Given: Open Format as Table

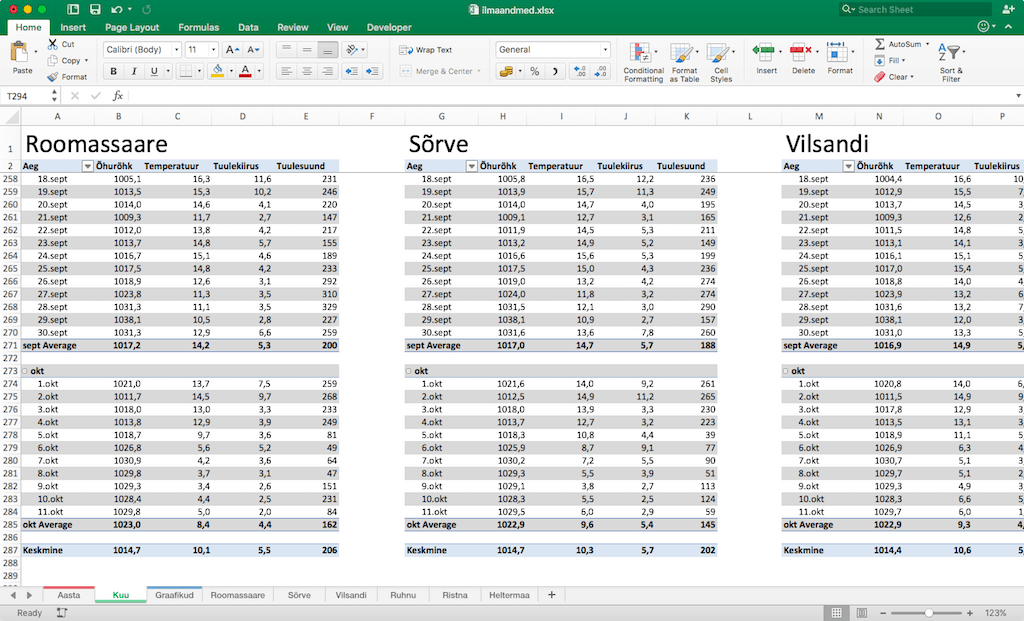Looking at the screenshot, I should (x=684, y=62).
